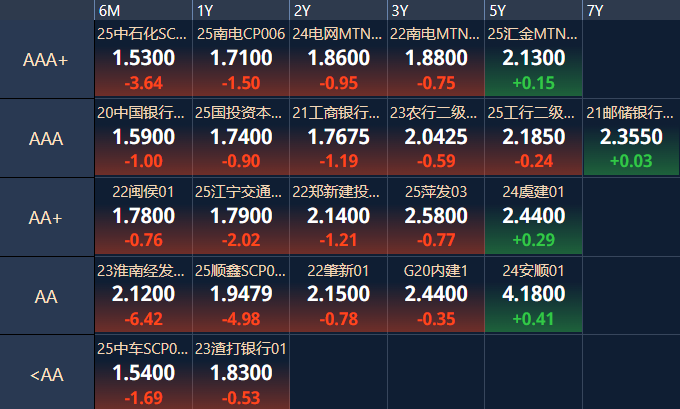Click the 24虞建01 bond tile
The width and height of the screenshot is (680, 409).
click(533, 216)
